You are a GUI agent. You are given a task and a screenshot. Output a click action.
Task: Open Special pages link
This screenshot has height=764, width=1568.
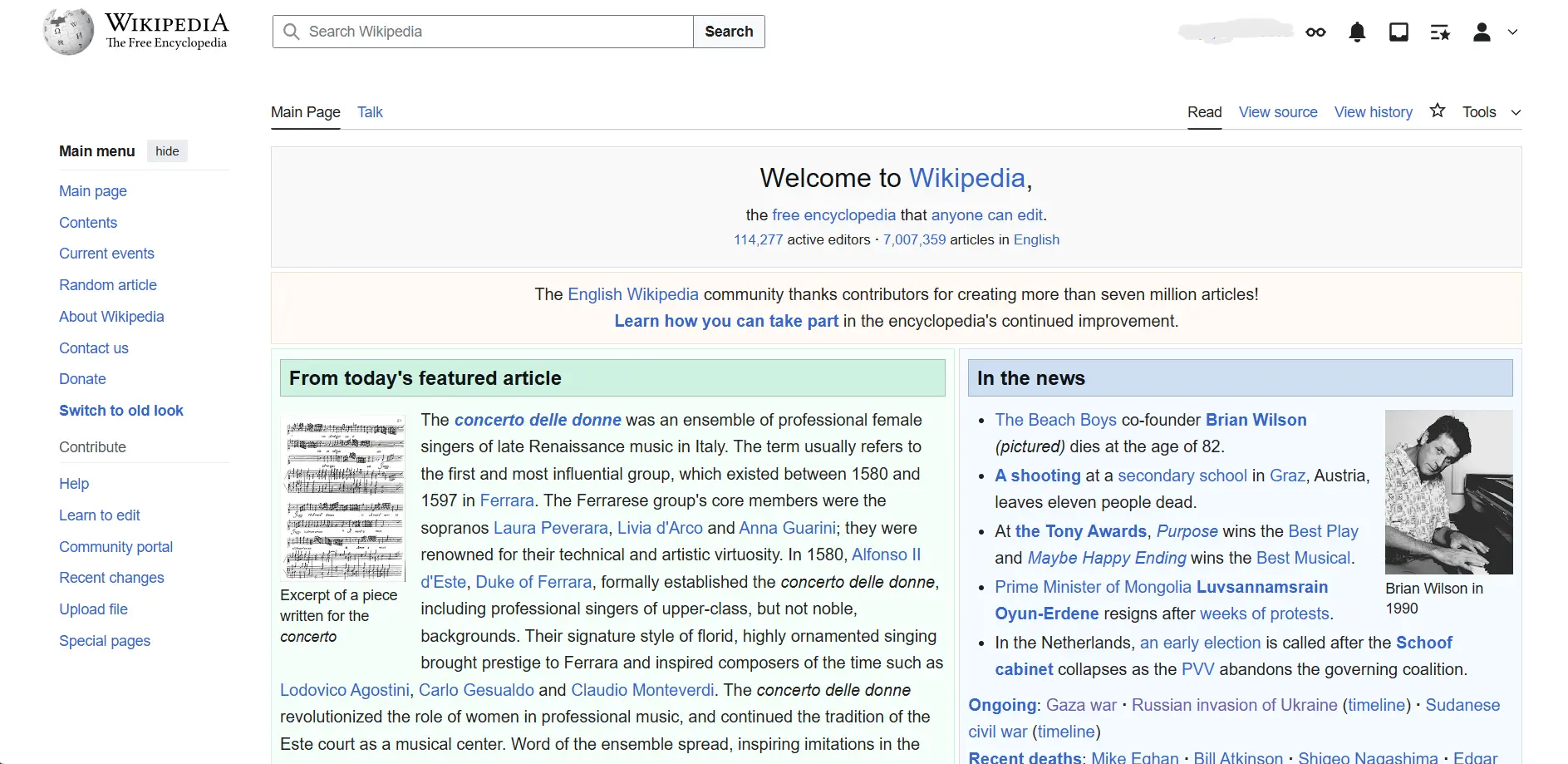tap(105, 641)
